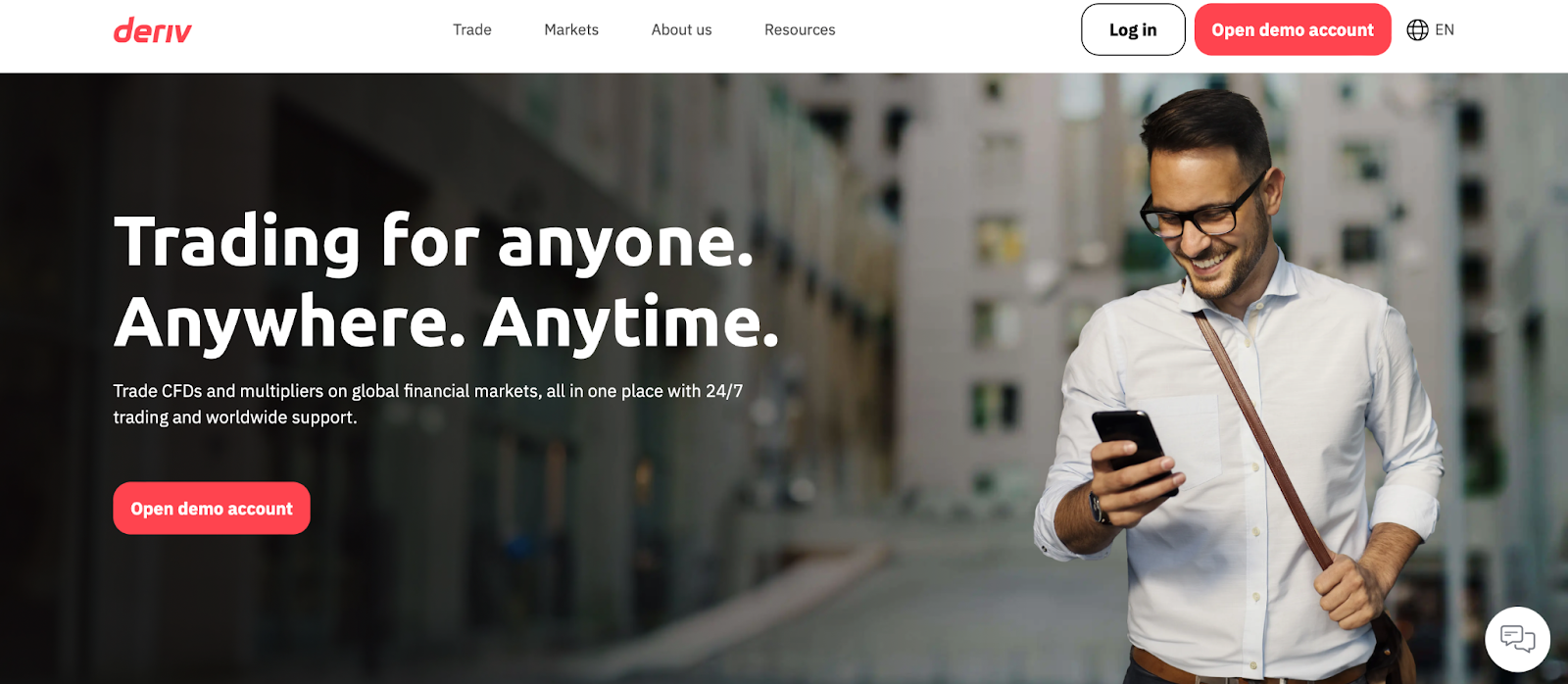Image resolution: width=1568 pixels, height=684 pixels.
Task: Click the header Open demo account button
Action: tap(1293, 29)
